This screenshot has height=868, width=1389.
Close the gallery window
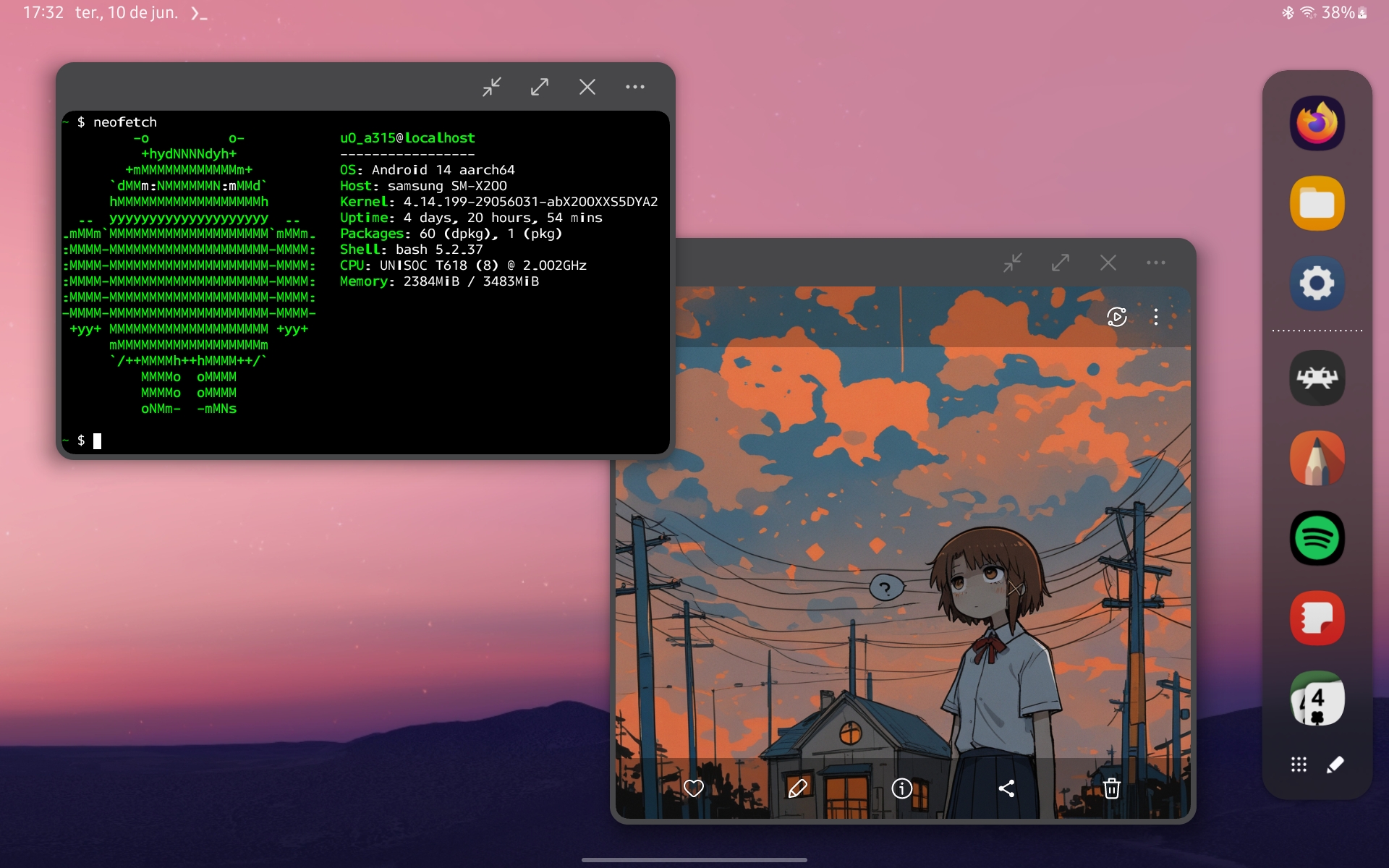coord(1108,263)
